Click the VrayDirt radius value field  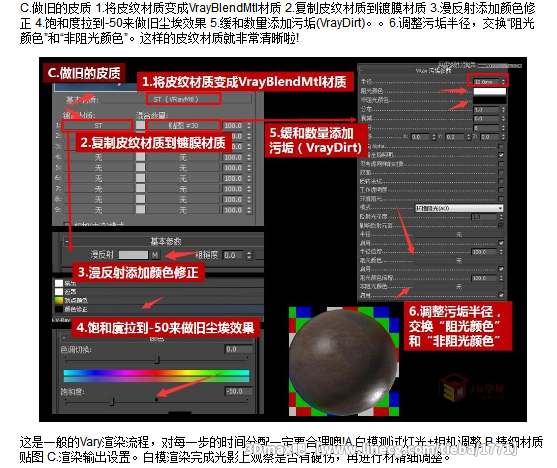(x=486, y=81)
